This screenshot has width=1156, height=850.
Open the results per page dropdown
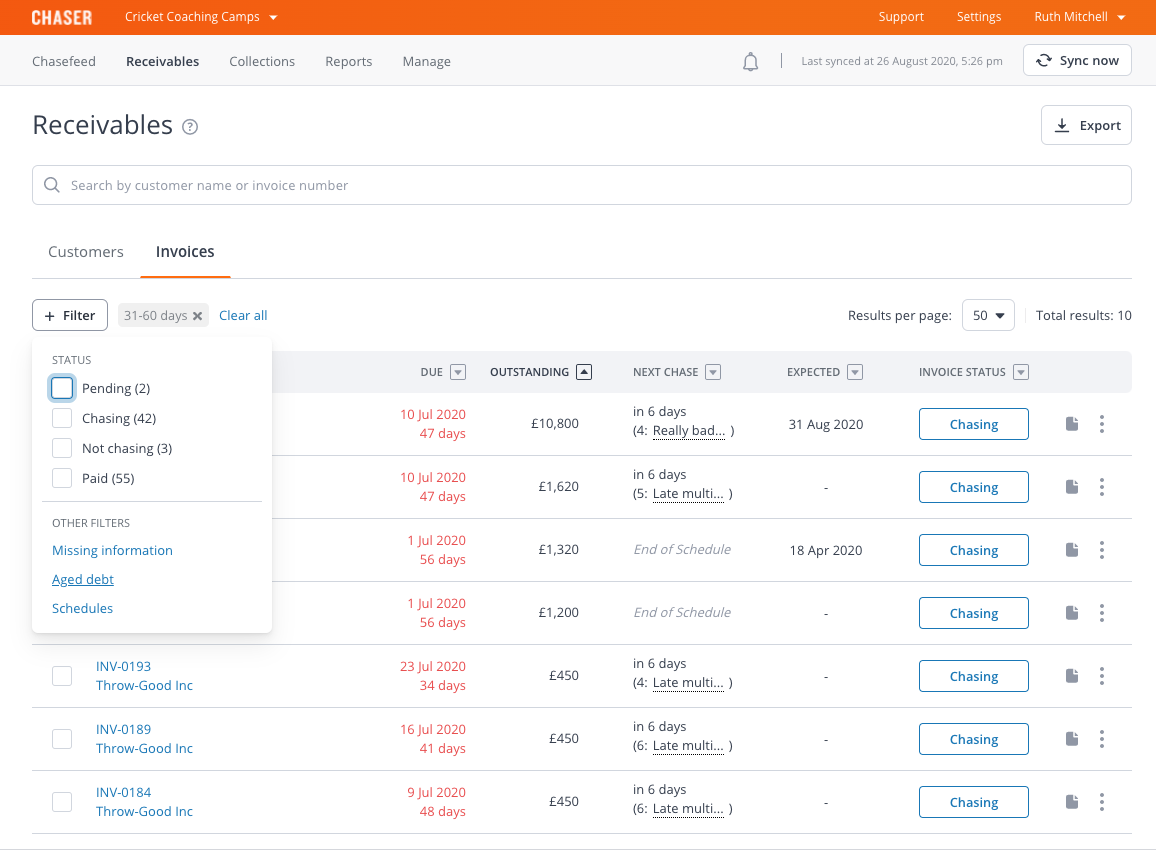[x=987, y=315]
